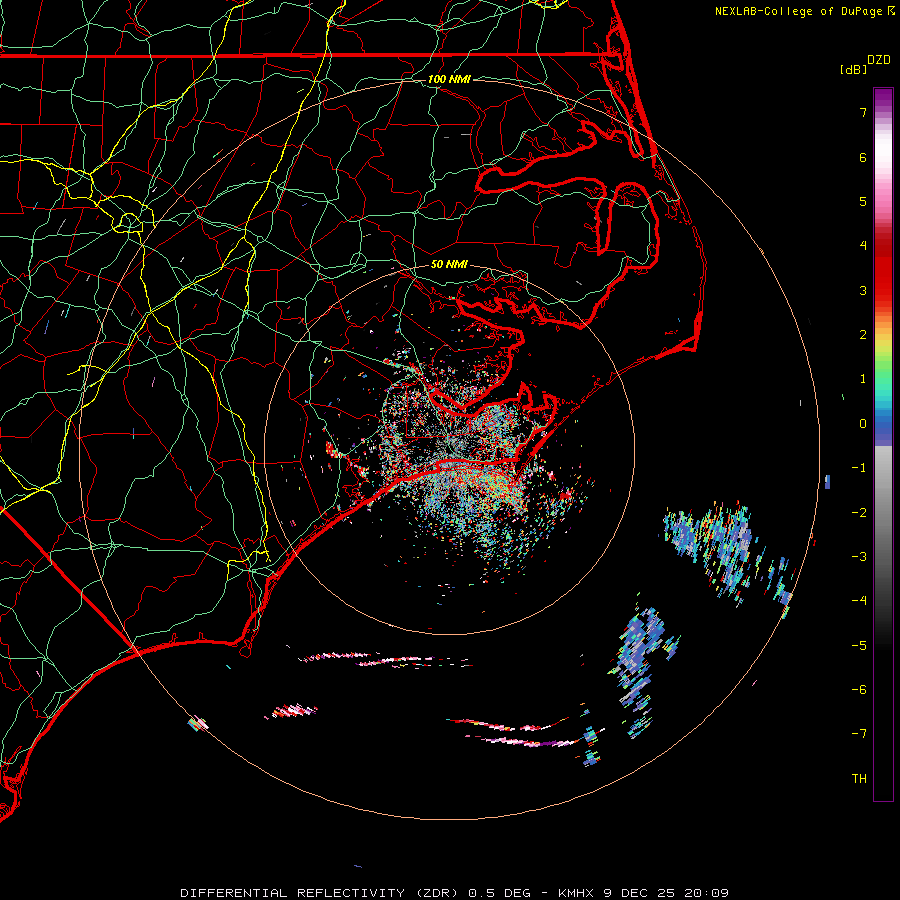900x900 pixels.
Task: Click the TH threshold label on legend
Action: 859,779
